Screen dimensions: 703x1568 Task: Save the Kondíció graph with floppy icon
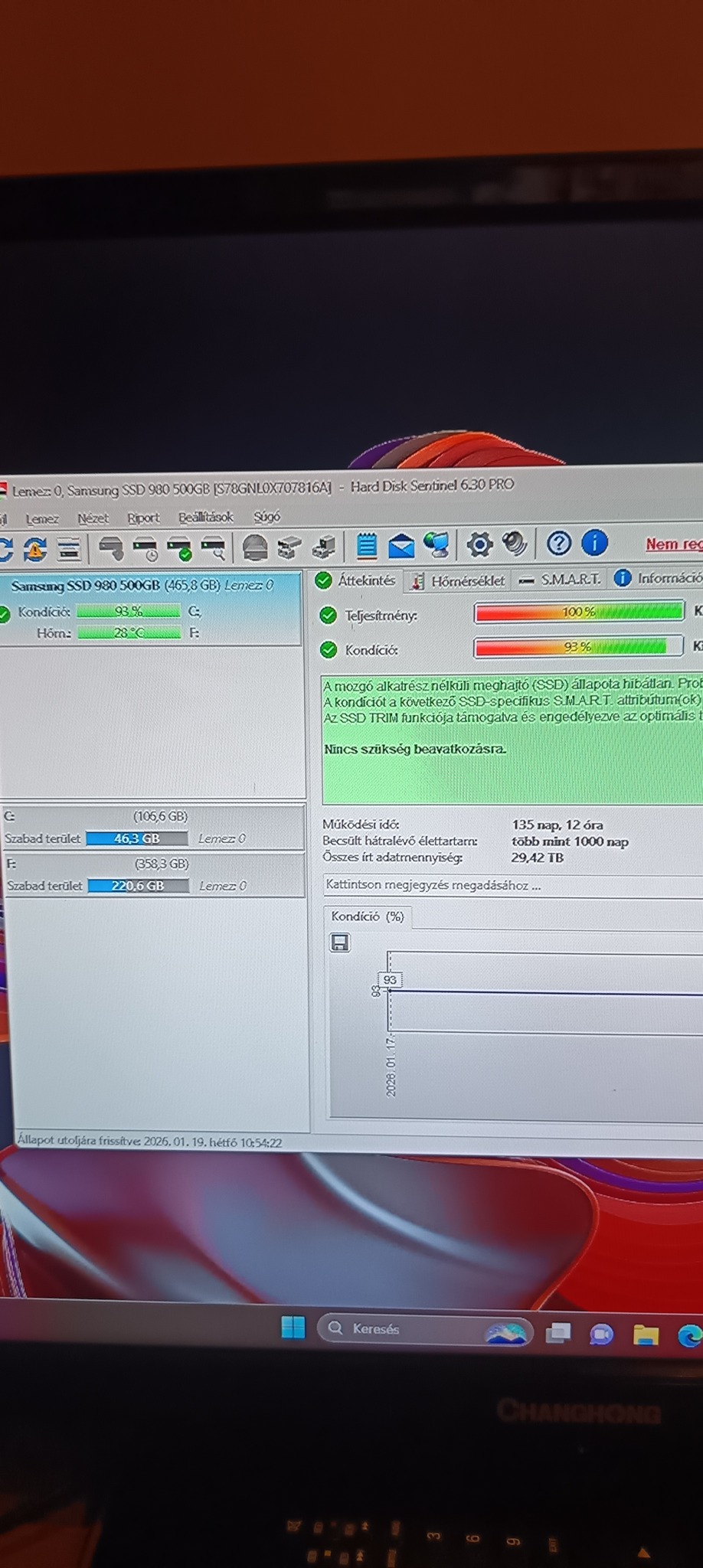340,942
